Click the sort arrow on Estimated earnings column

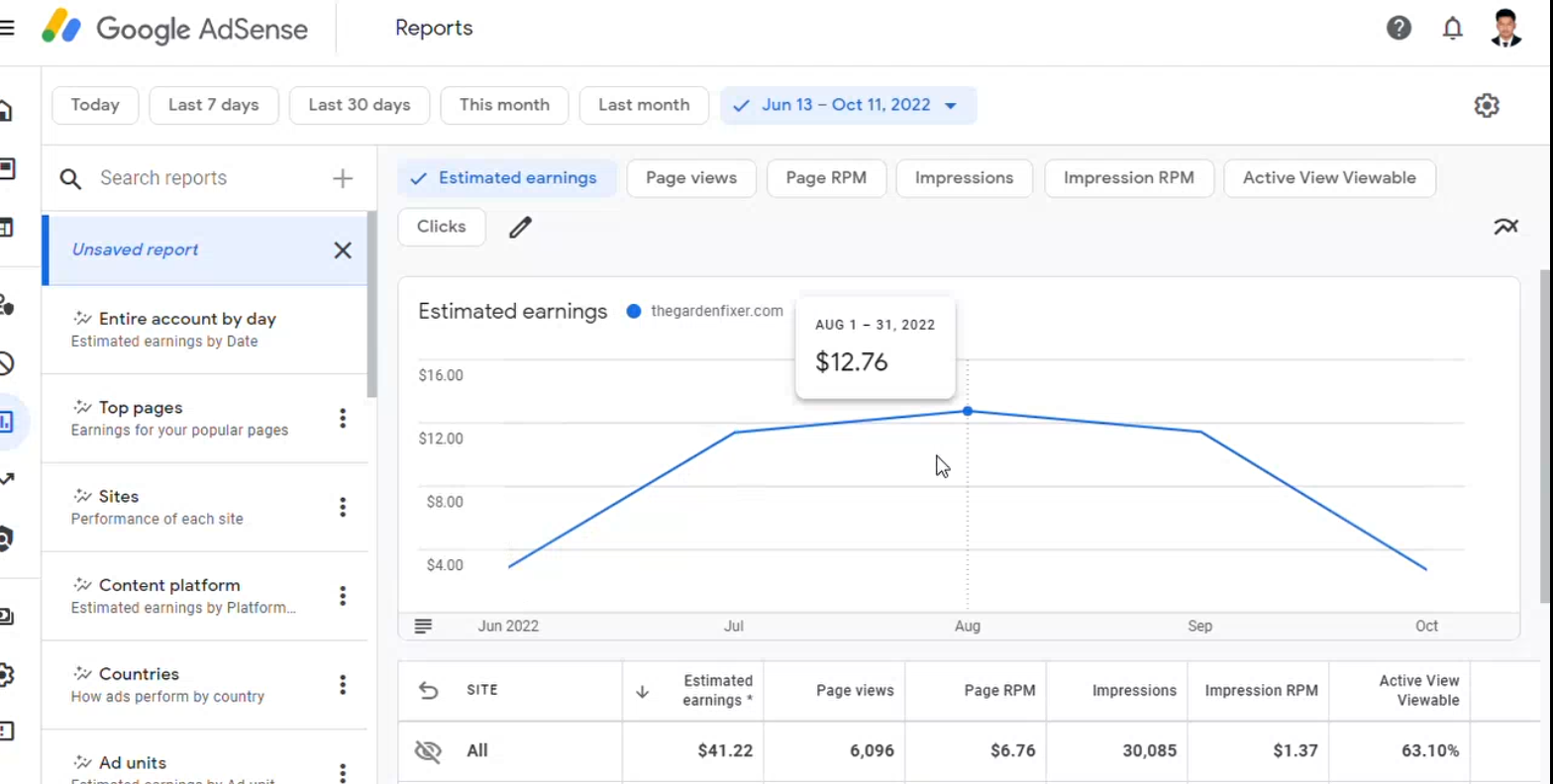pyautogui.click(x=642, y=691)
